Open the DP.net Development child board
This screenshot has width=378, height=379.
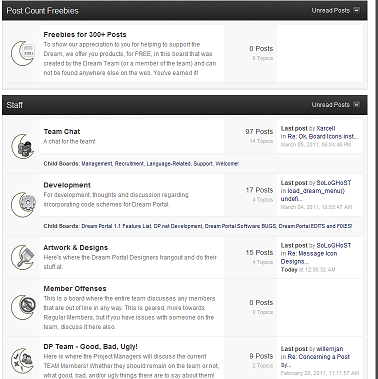(x=178, y=226)
